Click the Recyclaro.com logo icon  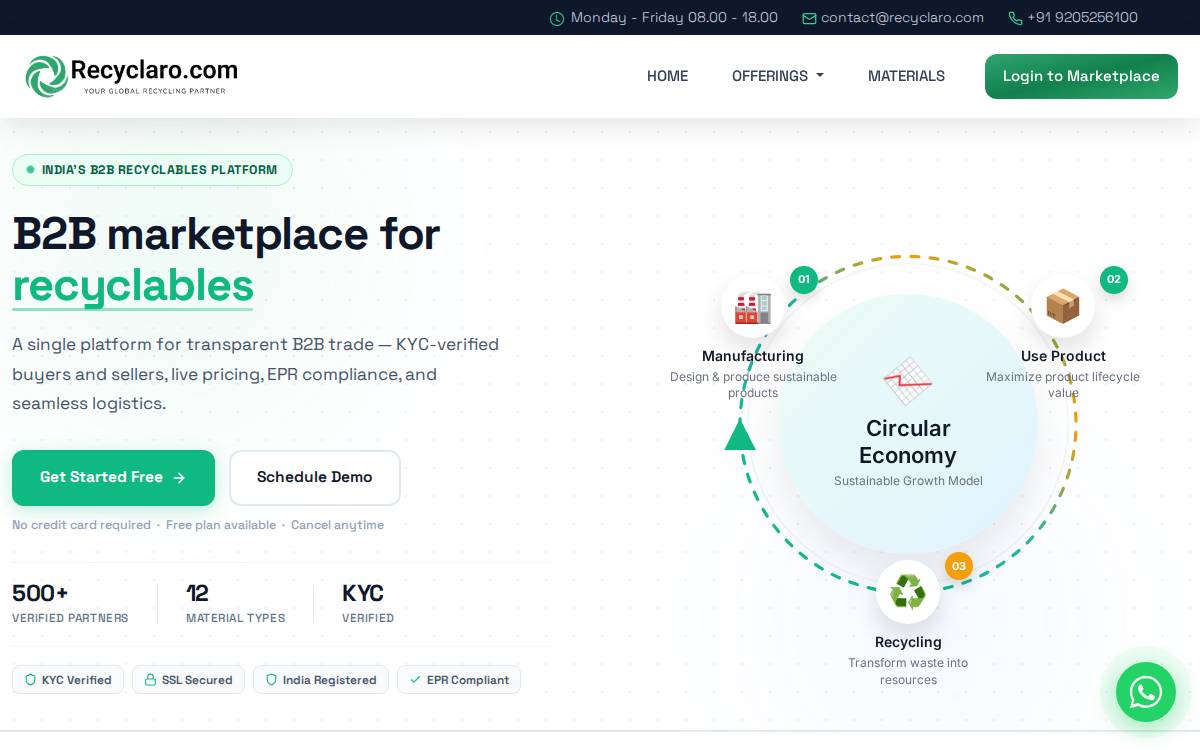tap(46, 76)
